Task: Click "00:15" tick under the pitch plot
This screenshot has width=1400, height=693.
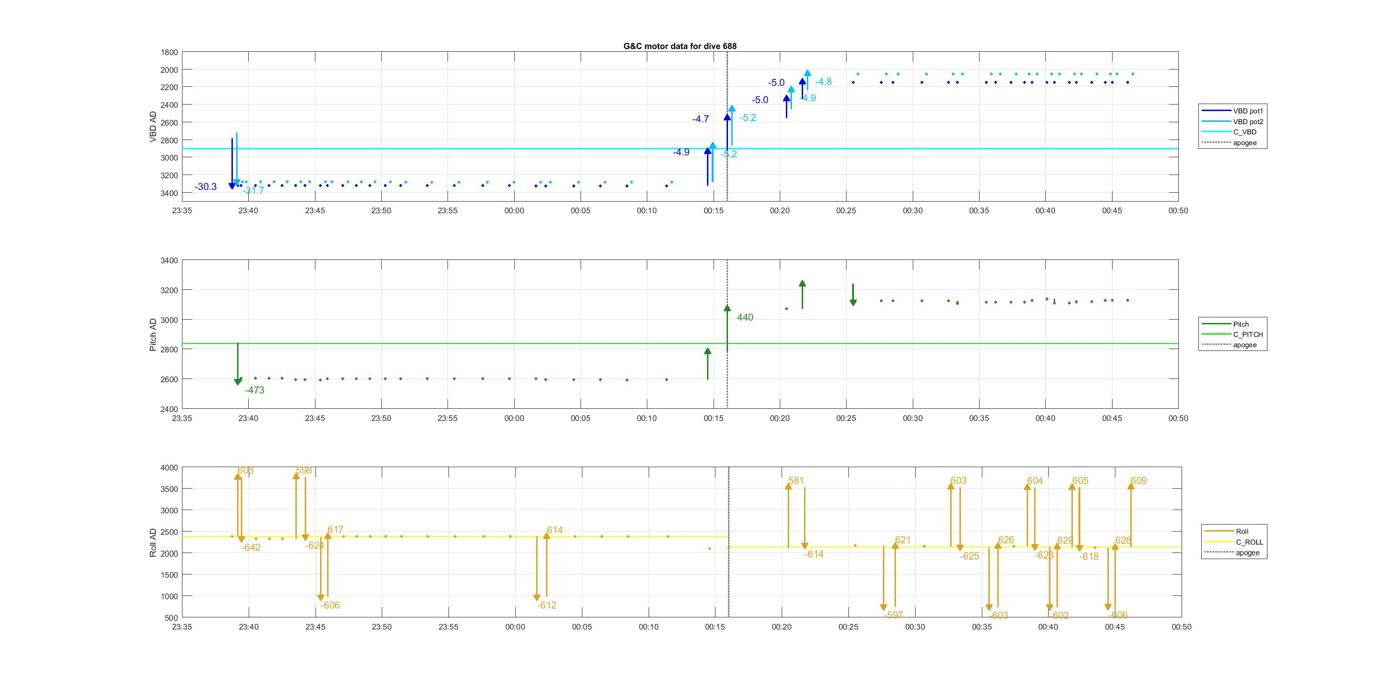Action: pyautogui.click(x=713, y=418)
